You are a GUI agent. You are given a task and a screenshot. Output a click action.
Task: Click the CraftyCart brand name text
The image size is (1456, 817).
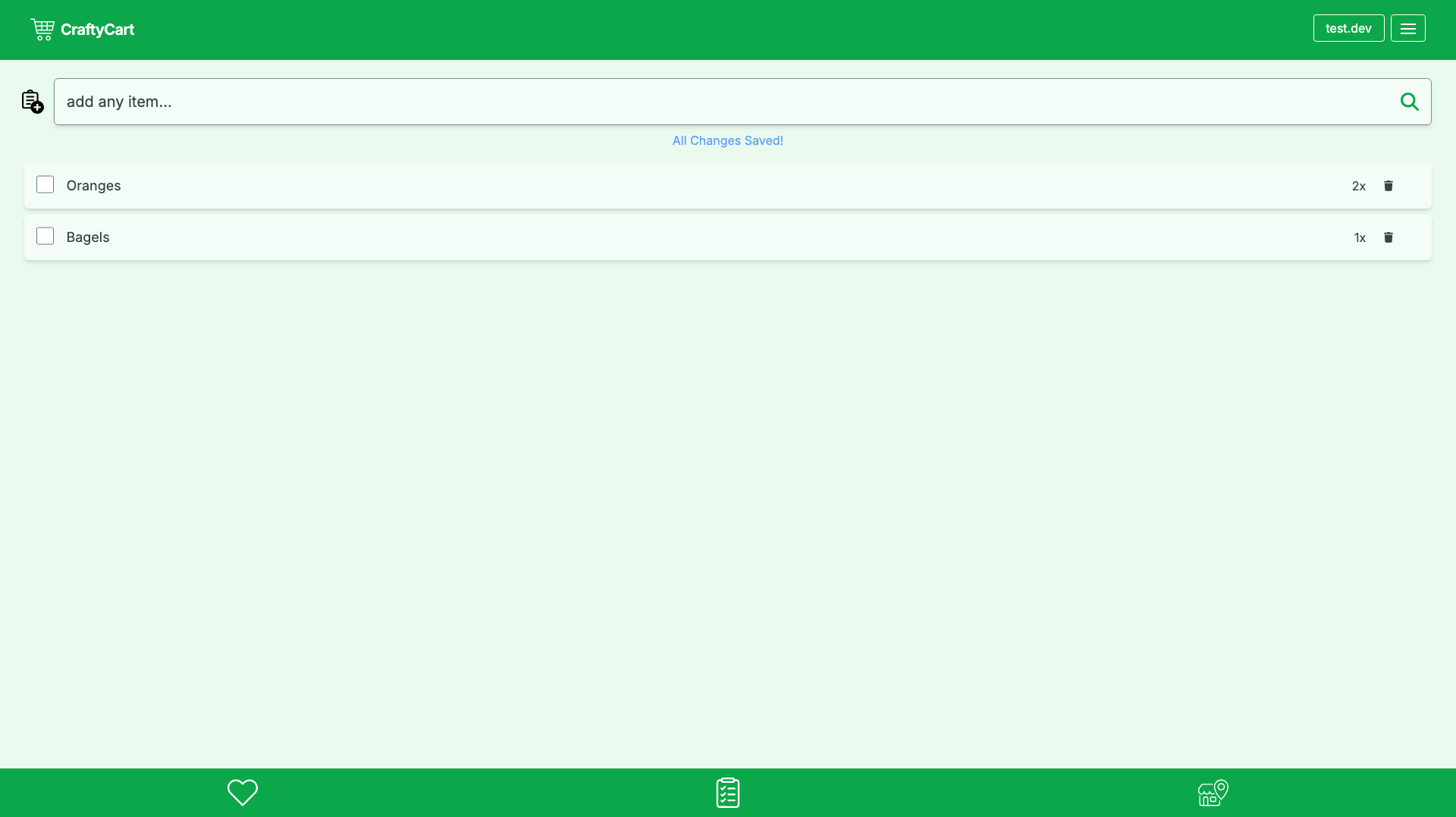coord(97,30)
